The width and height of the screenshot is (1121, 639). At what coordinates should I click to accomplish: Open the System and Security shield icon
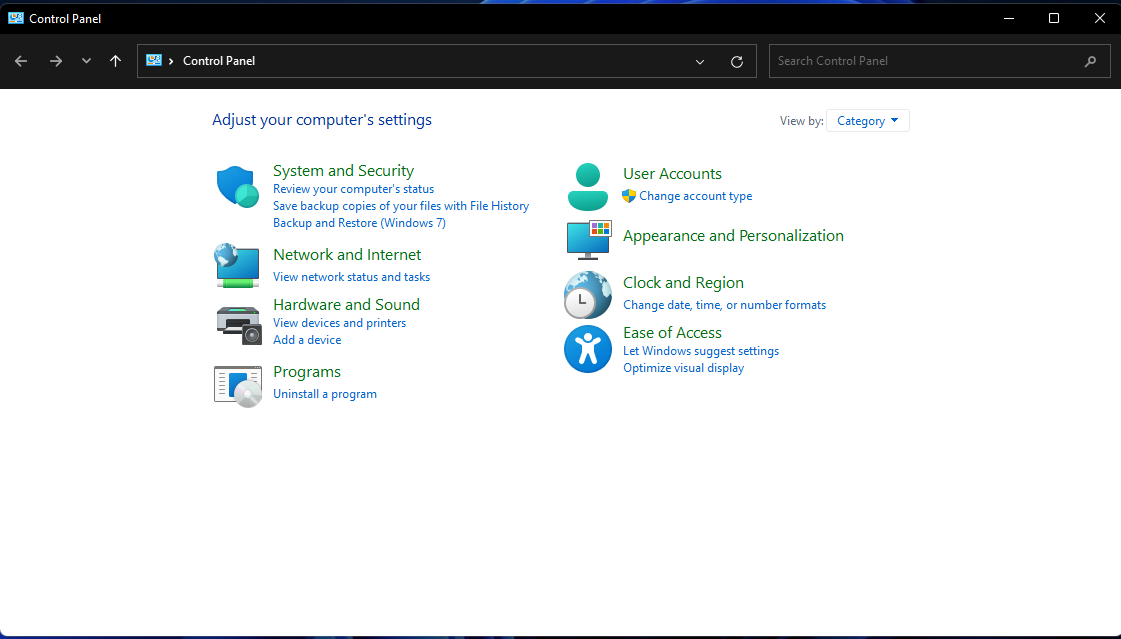point(237,187)
